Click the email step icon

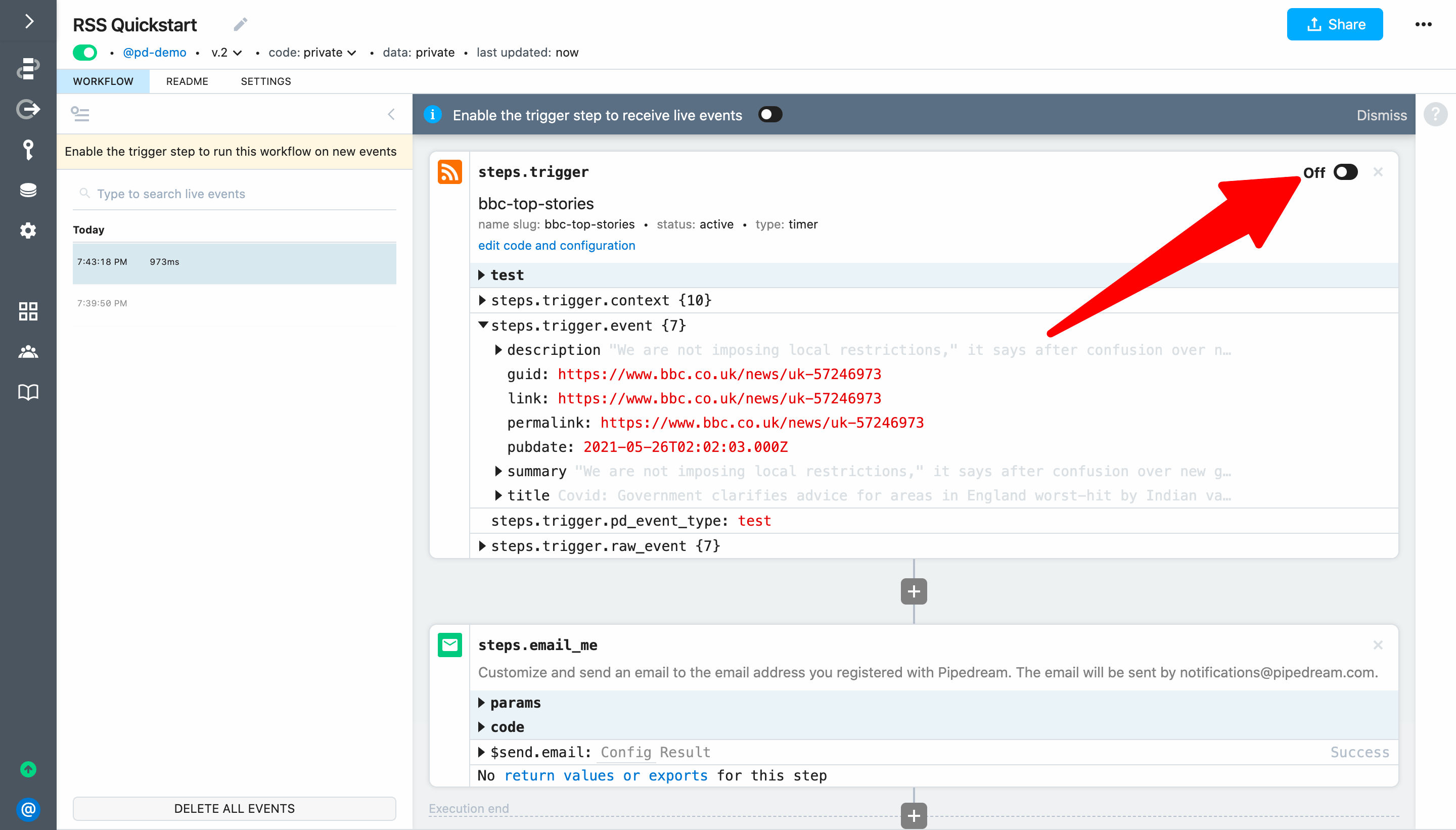coord(450,646)
